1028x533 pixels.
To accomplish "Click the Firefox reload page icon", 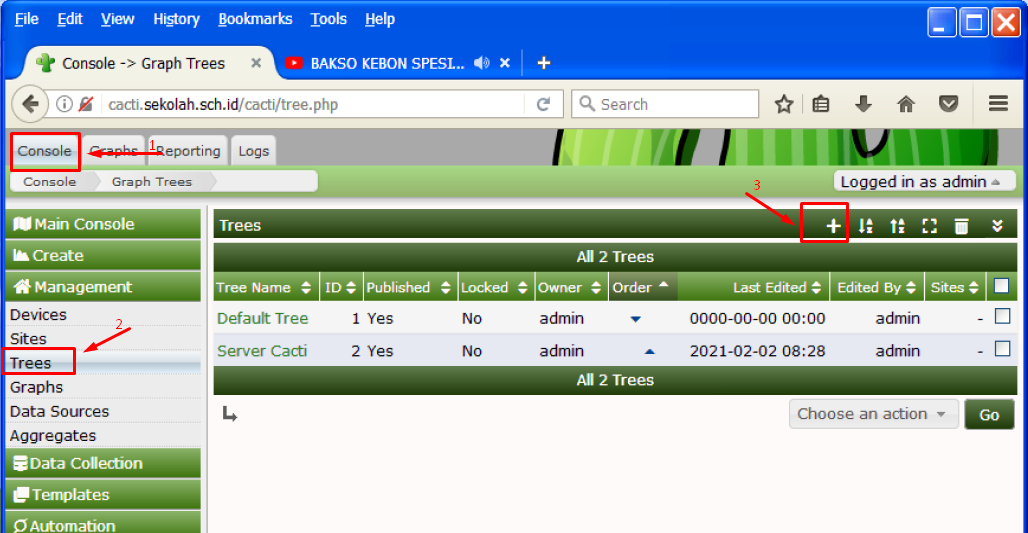I will (544, 104).
